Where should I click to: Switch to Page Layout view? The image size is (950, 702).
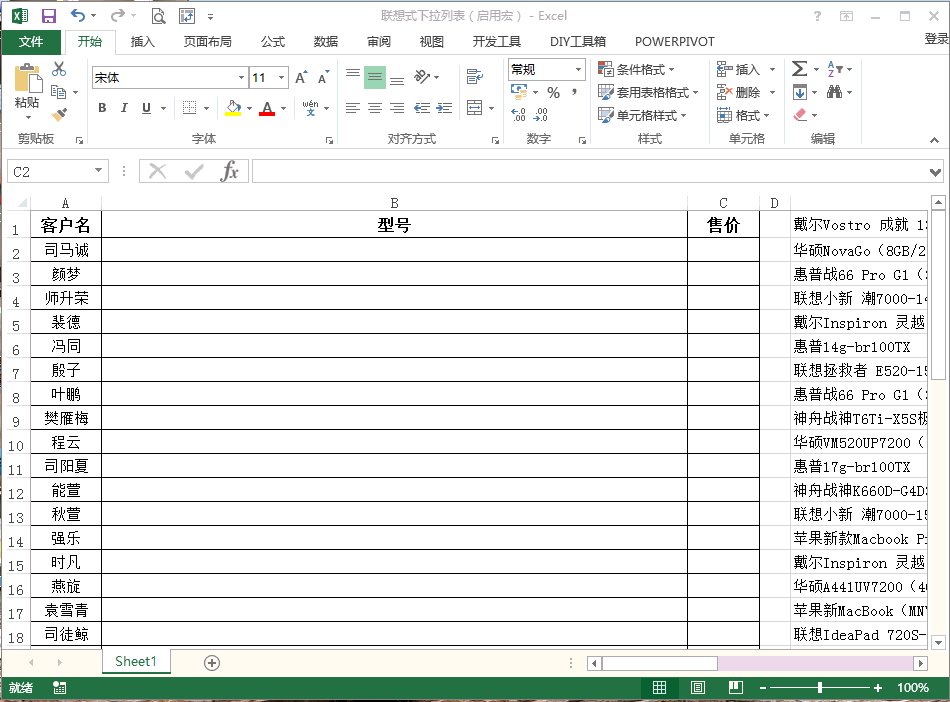697,687
